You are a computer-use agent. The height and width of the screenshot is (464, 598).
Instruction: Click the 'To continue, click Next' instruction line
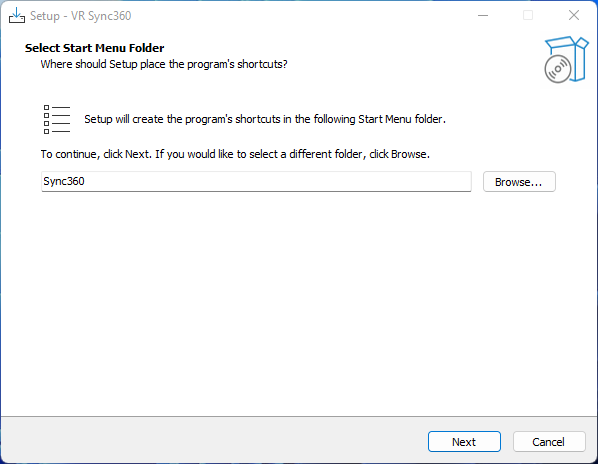point(235,154)
